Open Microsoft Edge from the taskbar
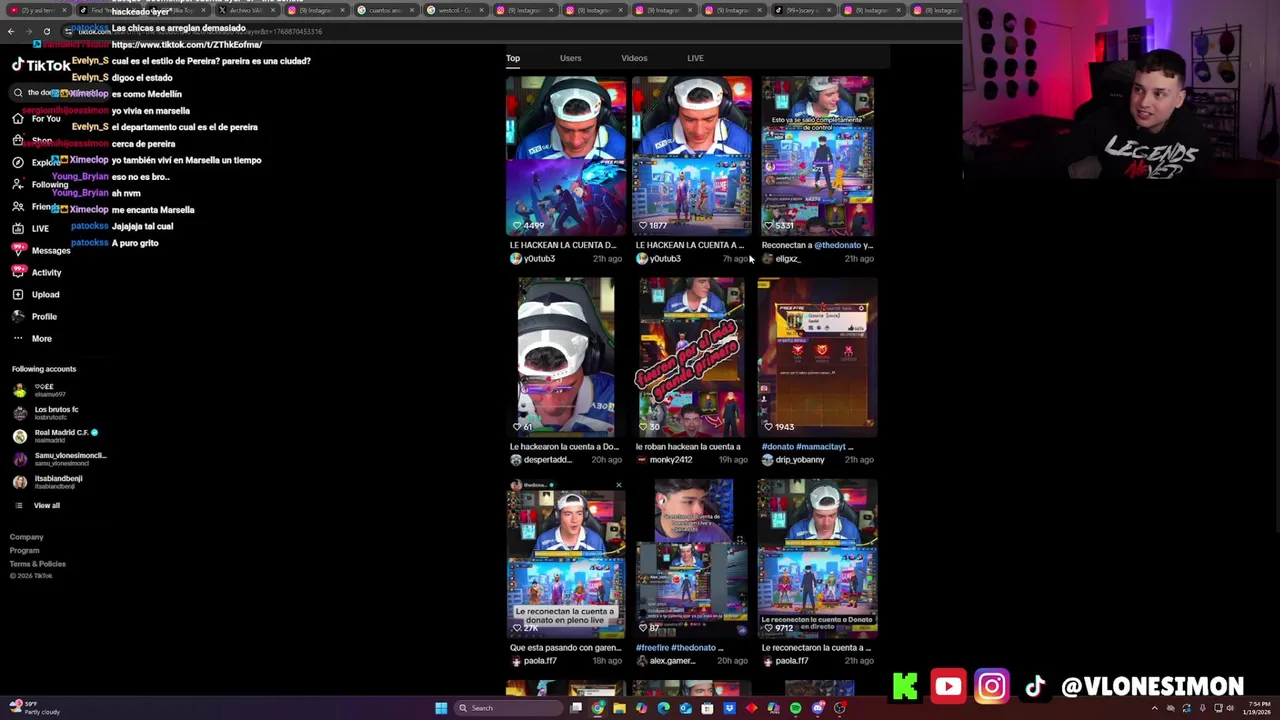This screenshot has height=720, width=1280. pos(664,708)
